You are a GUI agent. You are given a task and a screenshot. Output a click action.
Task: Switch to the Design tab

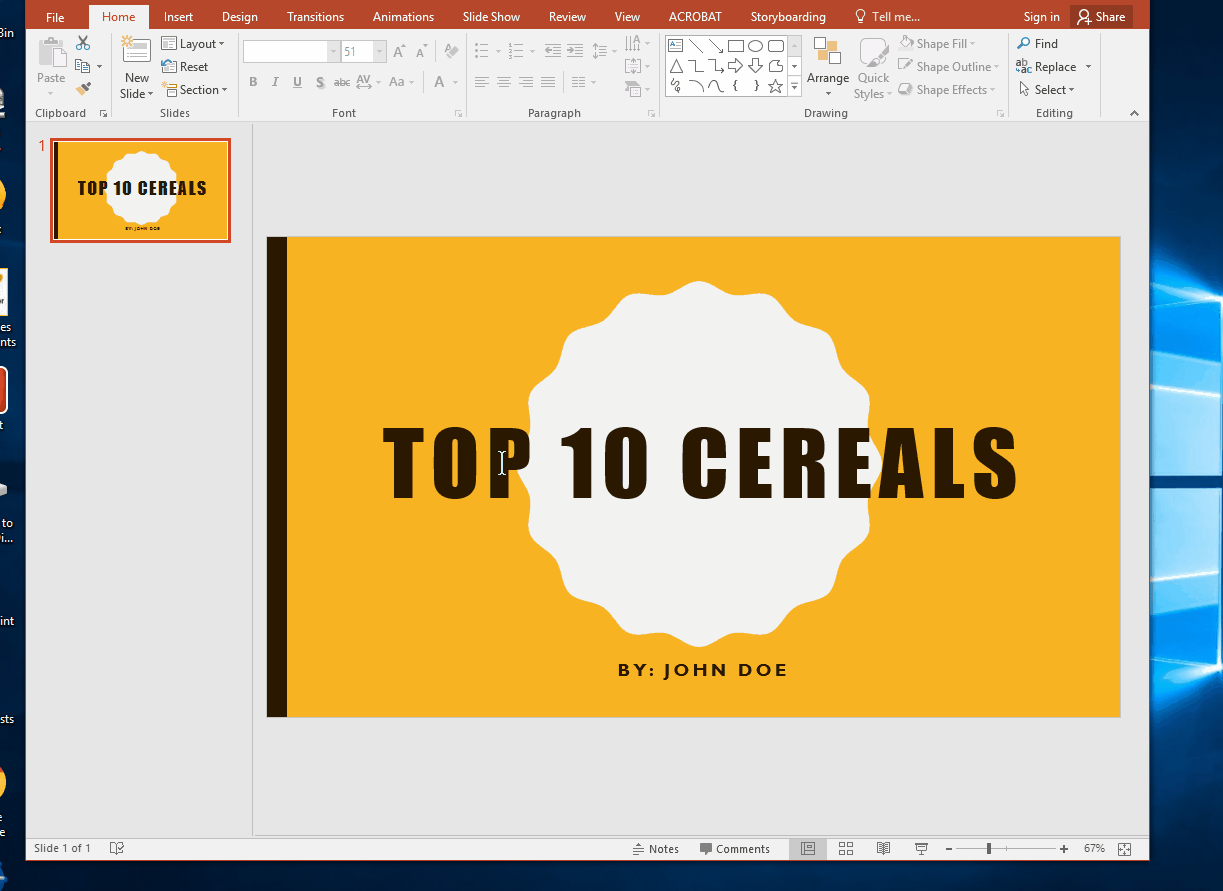pyautogui.click(x=240, y=17)
